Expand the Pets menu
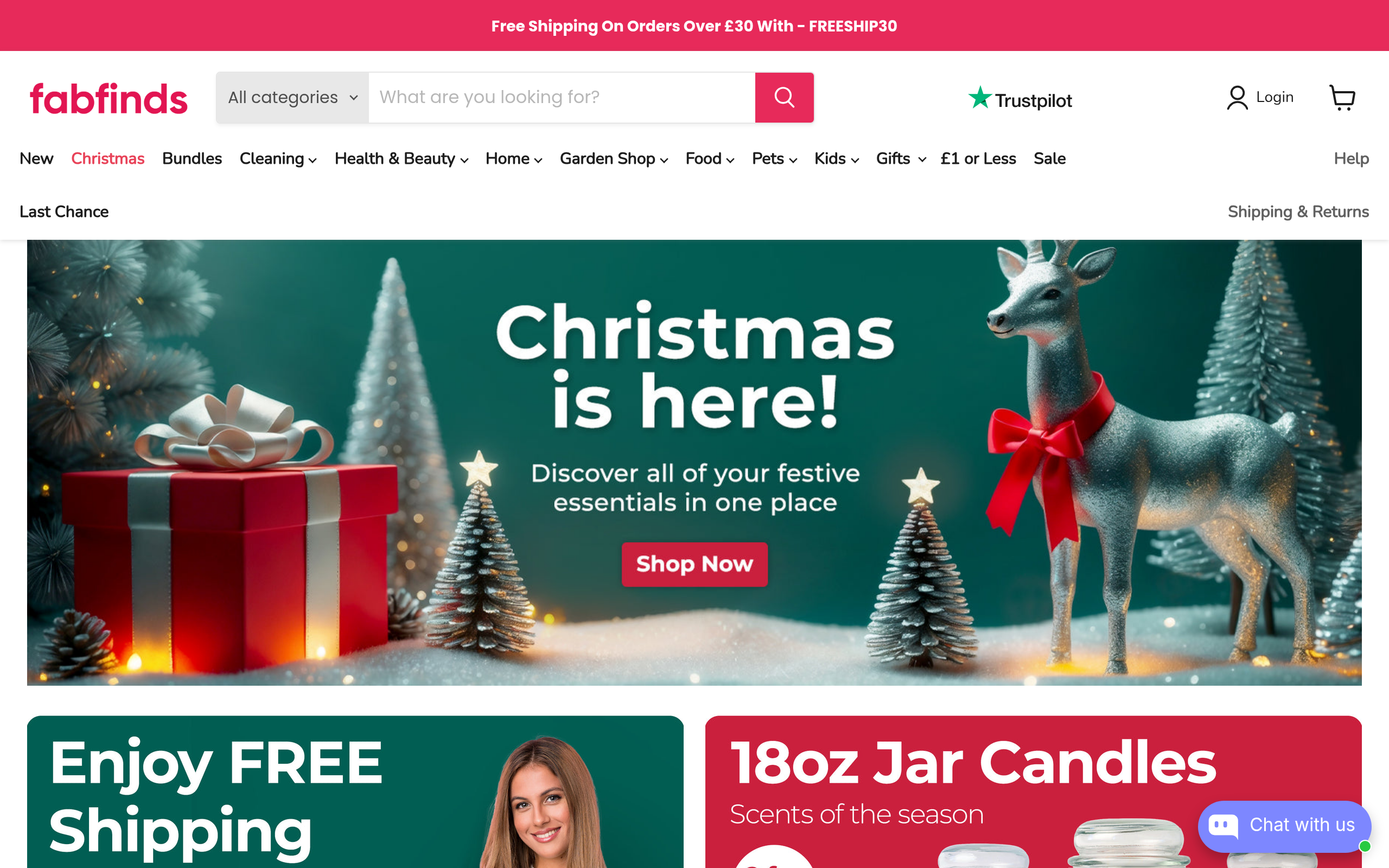The width and height of the screenshot is (1389, 868). (x=774, y=158)
